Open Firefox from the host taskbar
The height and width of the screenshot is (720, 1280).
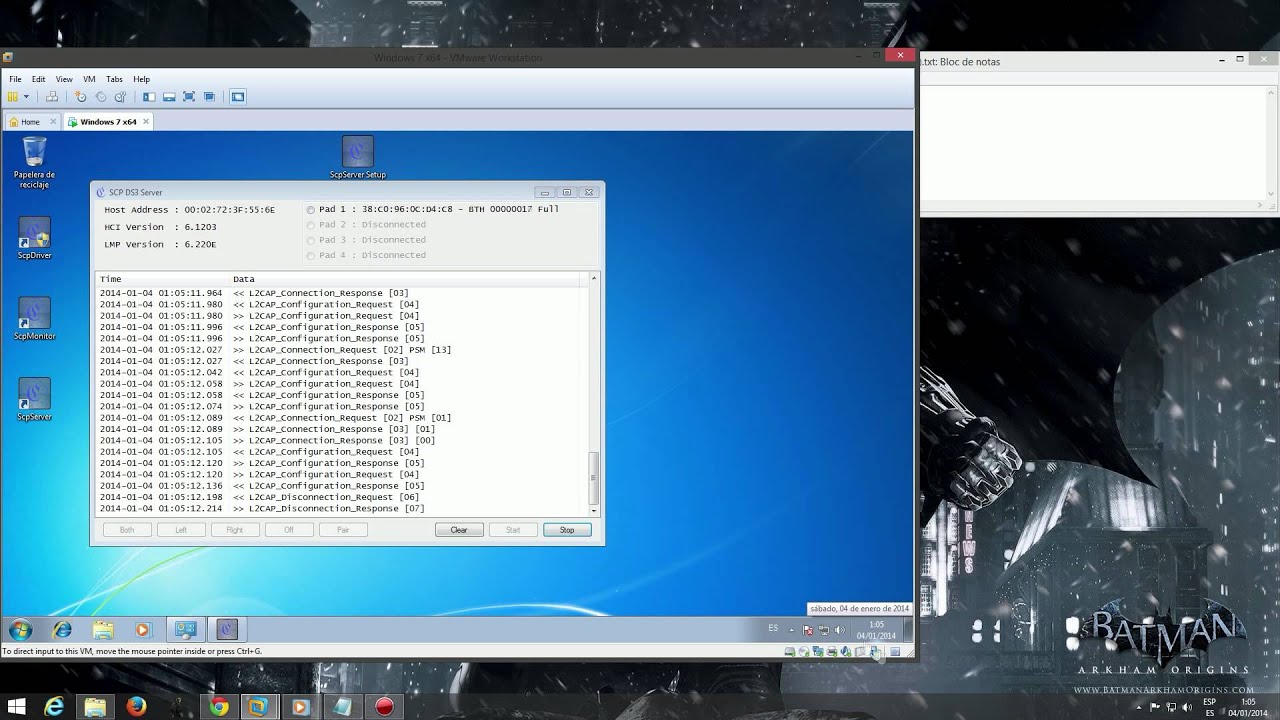click(136, 707)
